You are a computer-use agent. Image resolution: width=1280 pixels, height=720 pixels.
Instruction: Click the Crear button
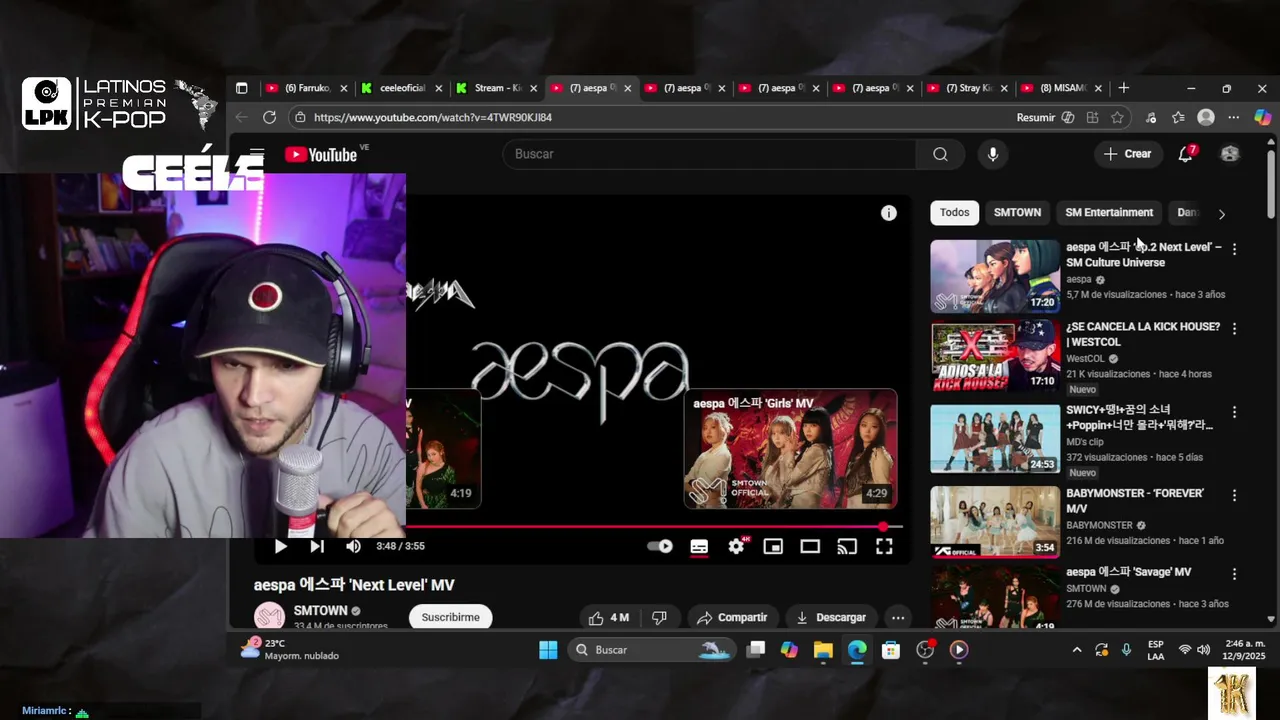pos(1128,154)
